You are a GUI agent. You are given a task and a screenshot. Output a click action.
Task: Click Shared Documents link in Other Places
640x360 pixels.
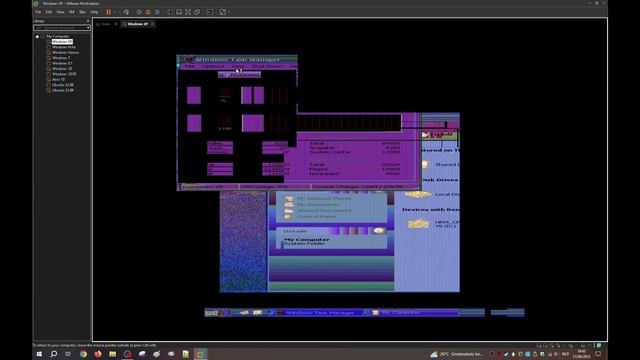[324, 211]
